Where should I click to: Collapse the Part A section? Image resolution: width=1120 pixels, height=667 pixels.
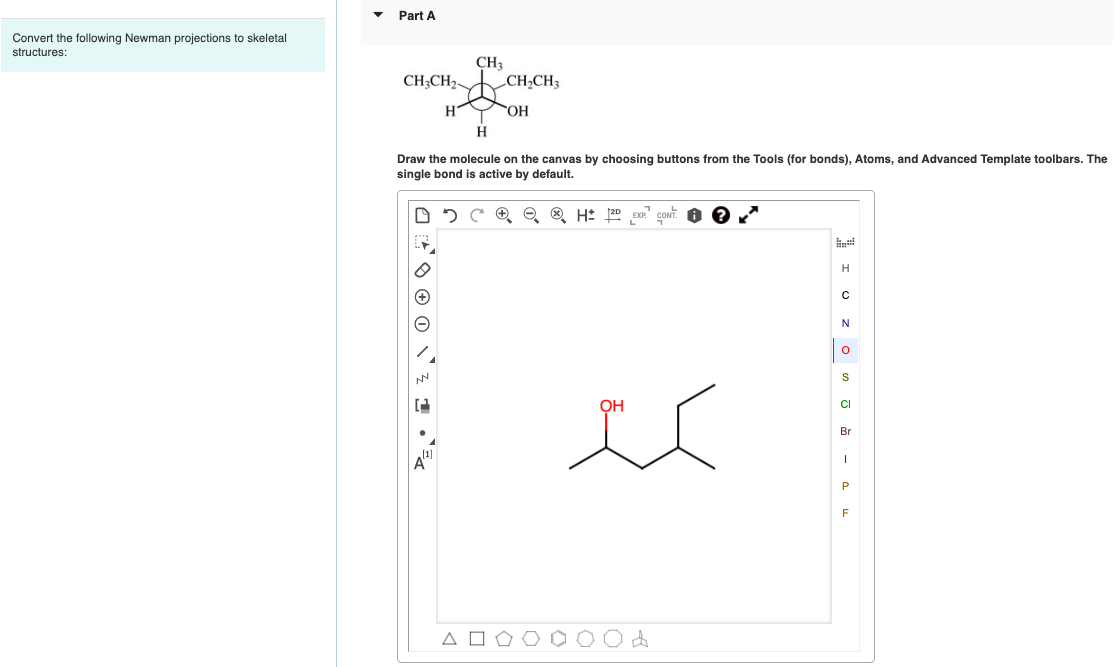[x=378, y=15]
